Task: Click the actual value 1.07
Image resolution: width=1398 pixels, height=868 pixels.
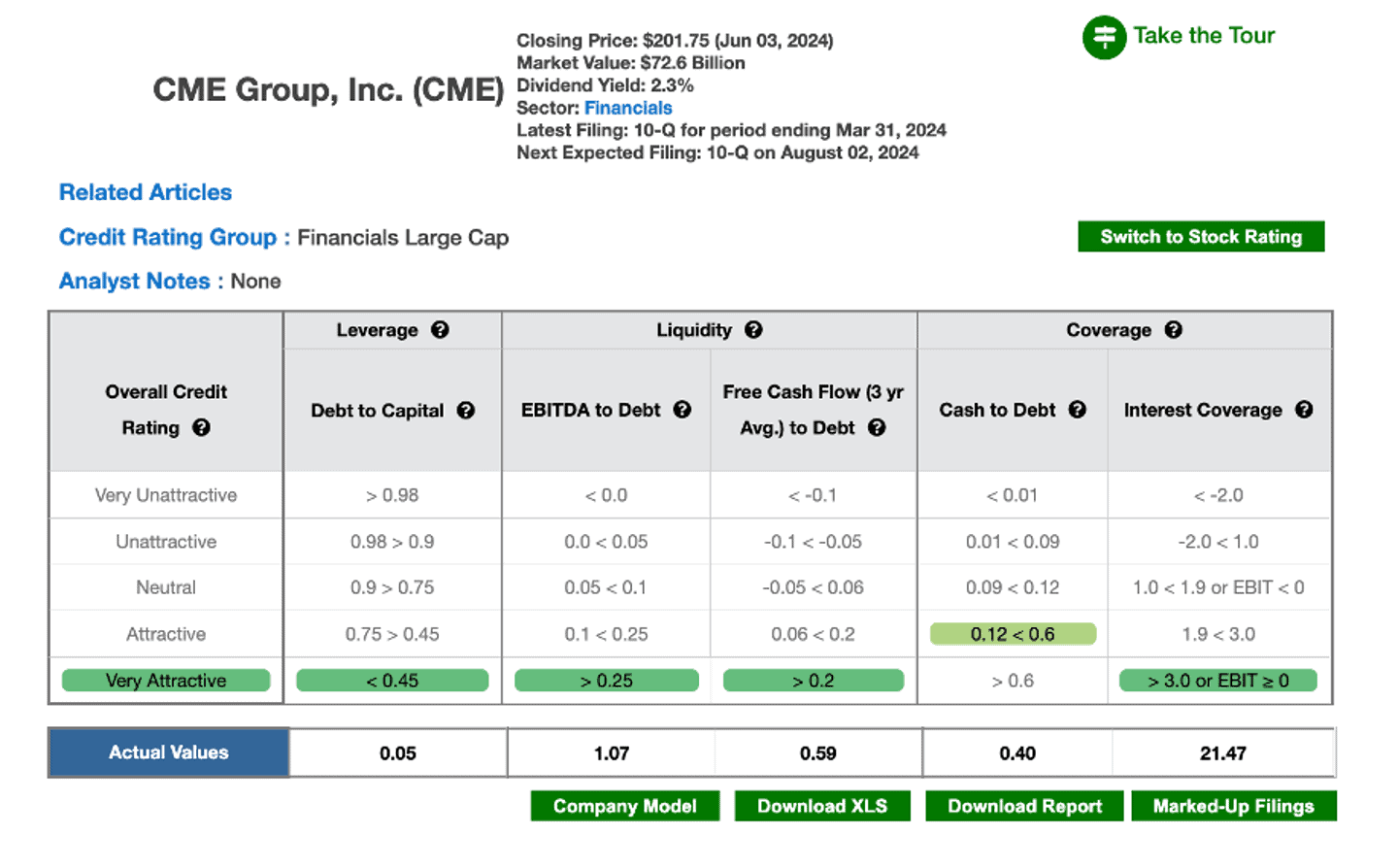Action: pyautogui.click(x=612, y=753)
